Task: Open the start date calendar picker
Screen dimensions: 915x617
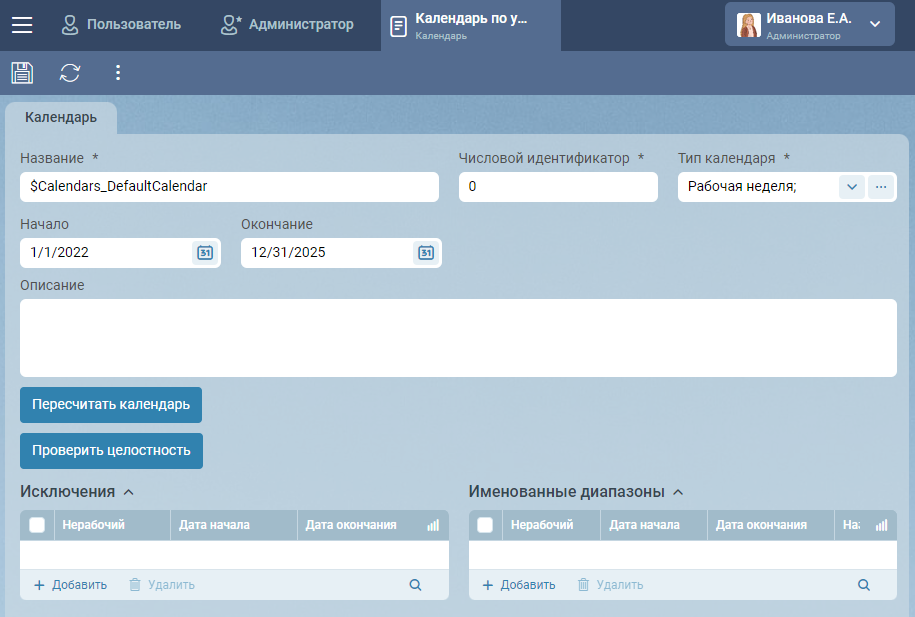Action: coord(204,253)
